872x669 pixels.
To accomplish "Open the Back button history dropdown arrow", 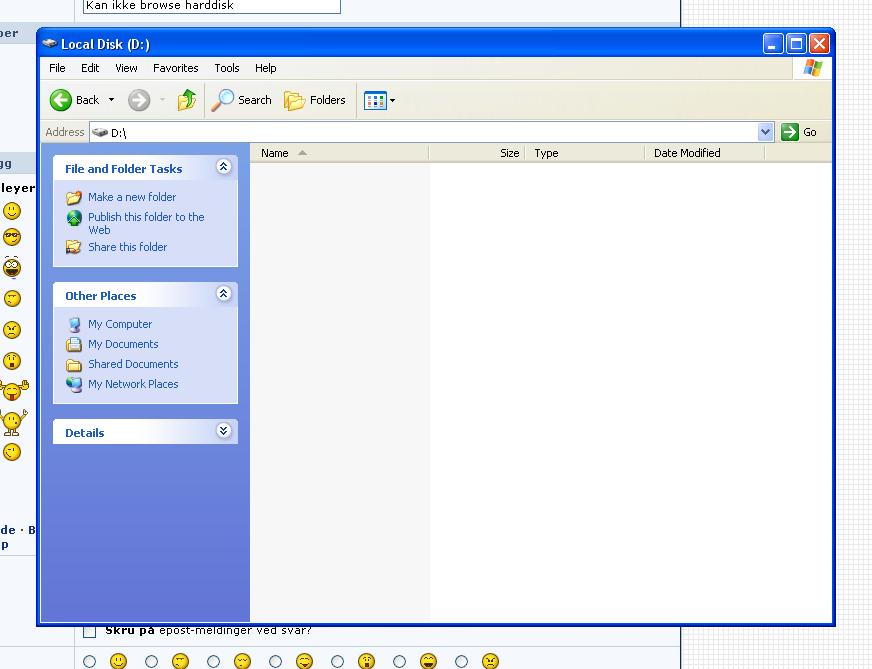I will coord(111,100).
